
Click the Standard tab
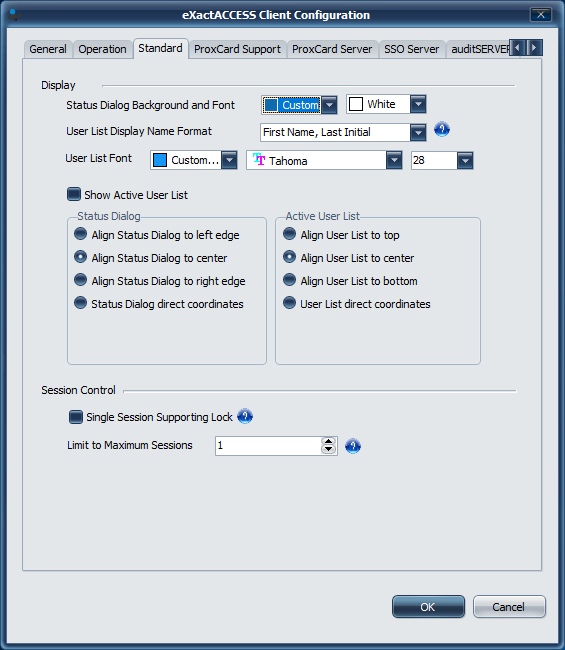(160, 49)
